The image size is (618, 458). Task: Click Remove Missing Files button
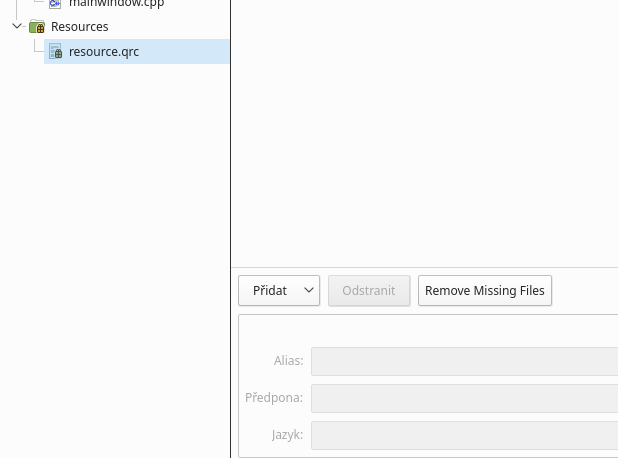point(485,290)
